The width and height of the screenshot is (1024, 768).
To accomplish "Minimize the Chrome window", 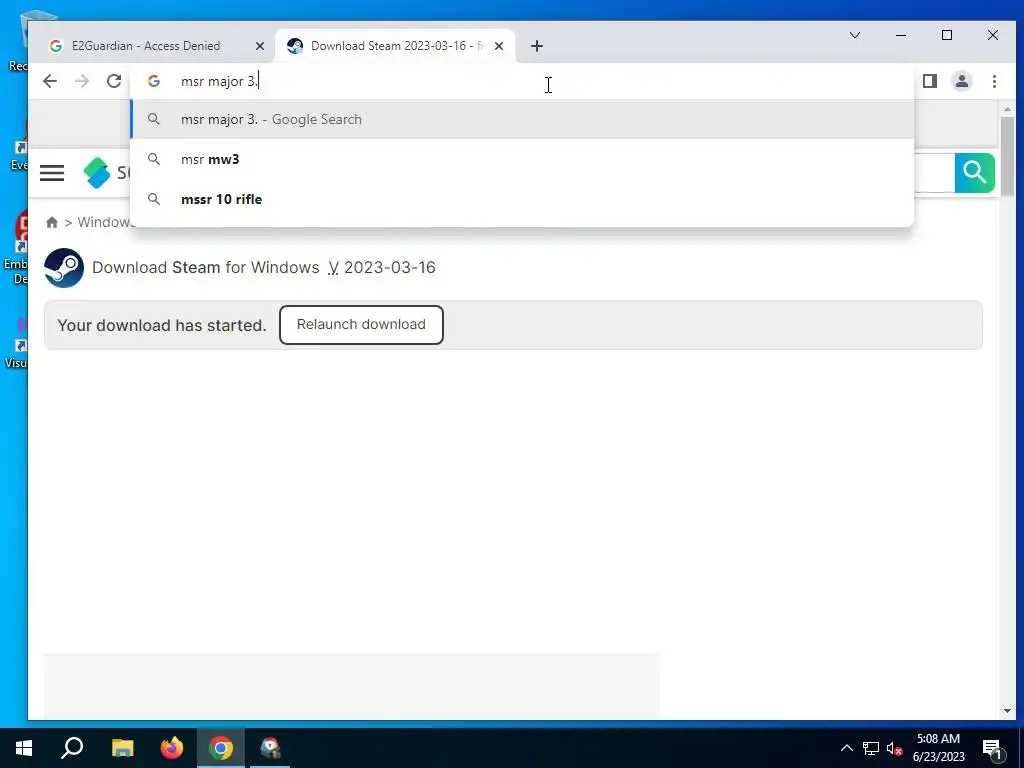I will pos(901,35).
